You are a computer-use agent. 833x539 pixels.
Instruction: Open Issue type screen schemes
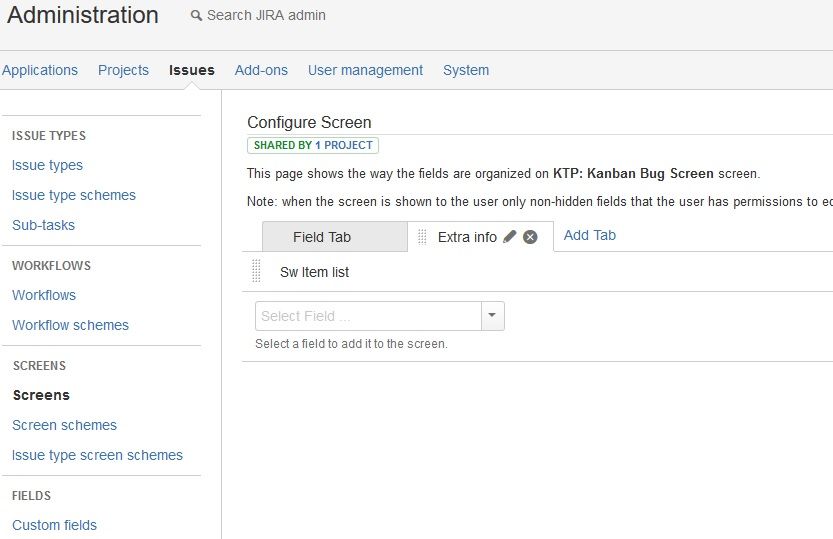(97, 455)
